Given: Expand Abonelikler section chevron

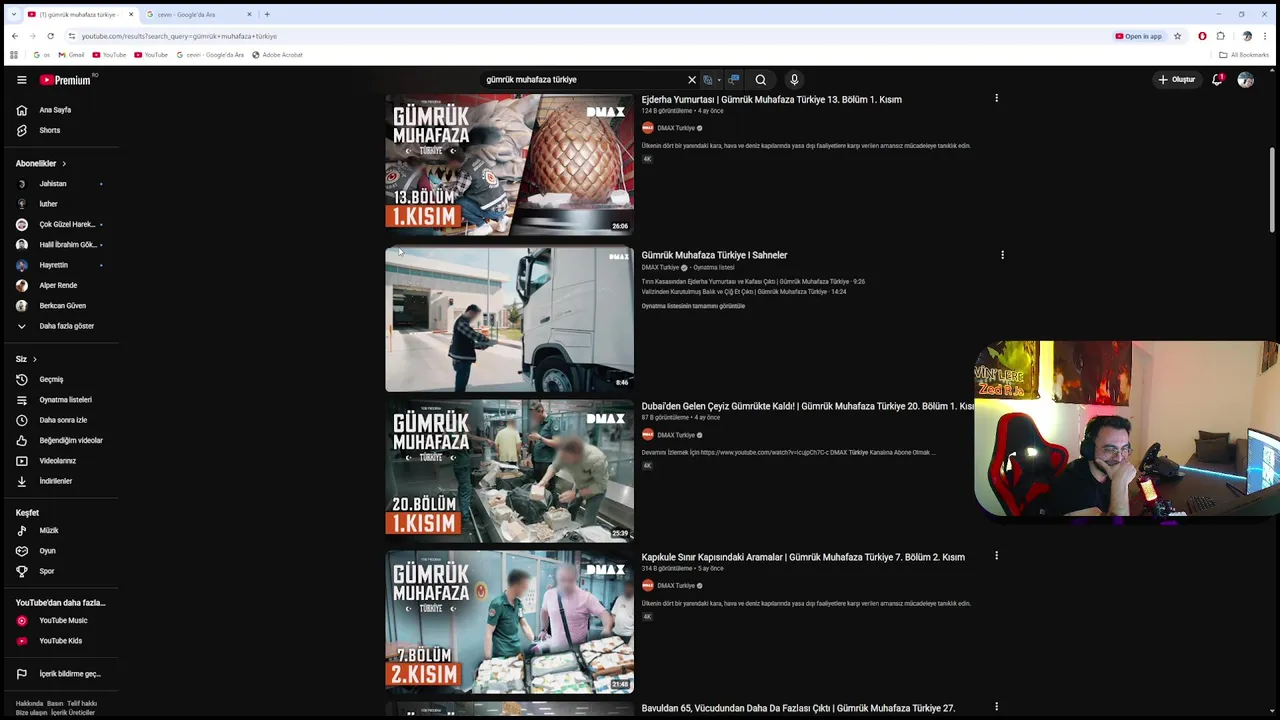Looking at the screenshot, I should 64,163.
